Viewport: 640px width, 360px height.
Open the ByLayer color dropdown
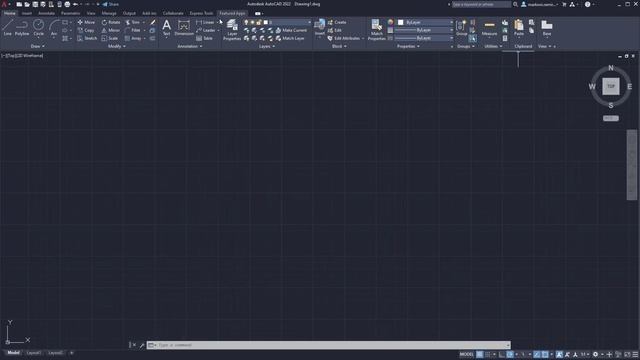(x=425, y=22)
